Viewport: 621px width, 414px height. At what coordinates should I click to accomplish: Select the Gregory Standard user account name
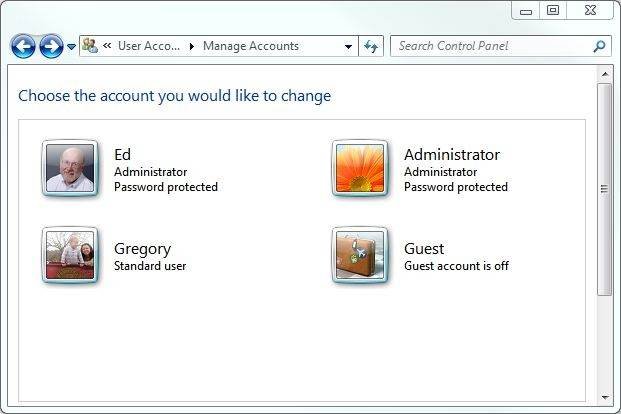(142, 248)
